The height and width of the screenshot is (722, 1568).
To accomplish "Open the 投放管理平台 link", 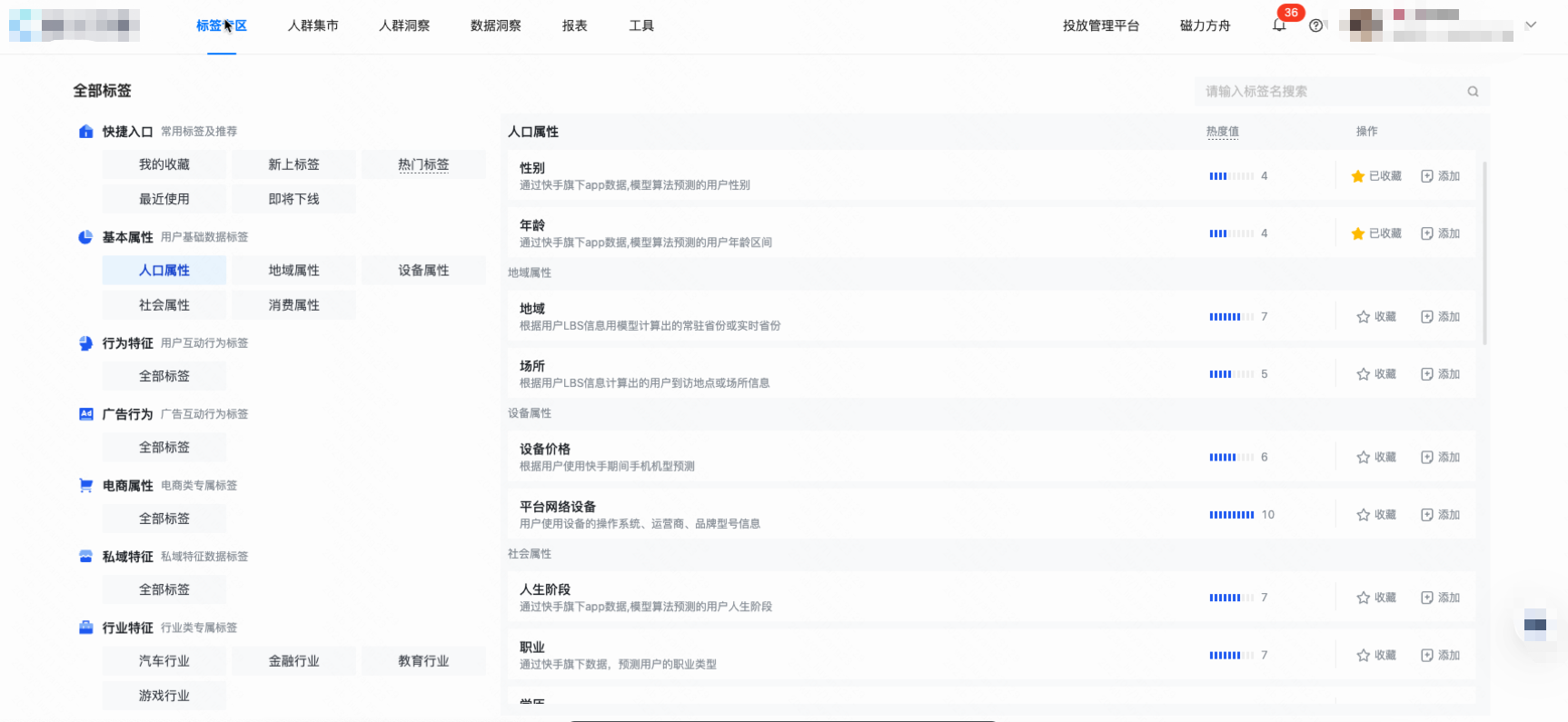I will coord(1100,25).
